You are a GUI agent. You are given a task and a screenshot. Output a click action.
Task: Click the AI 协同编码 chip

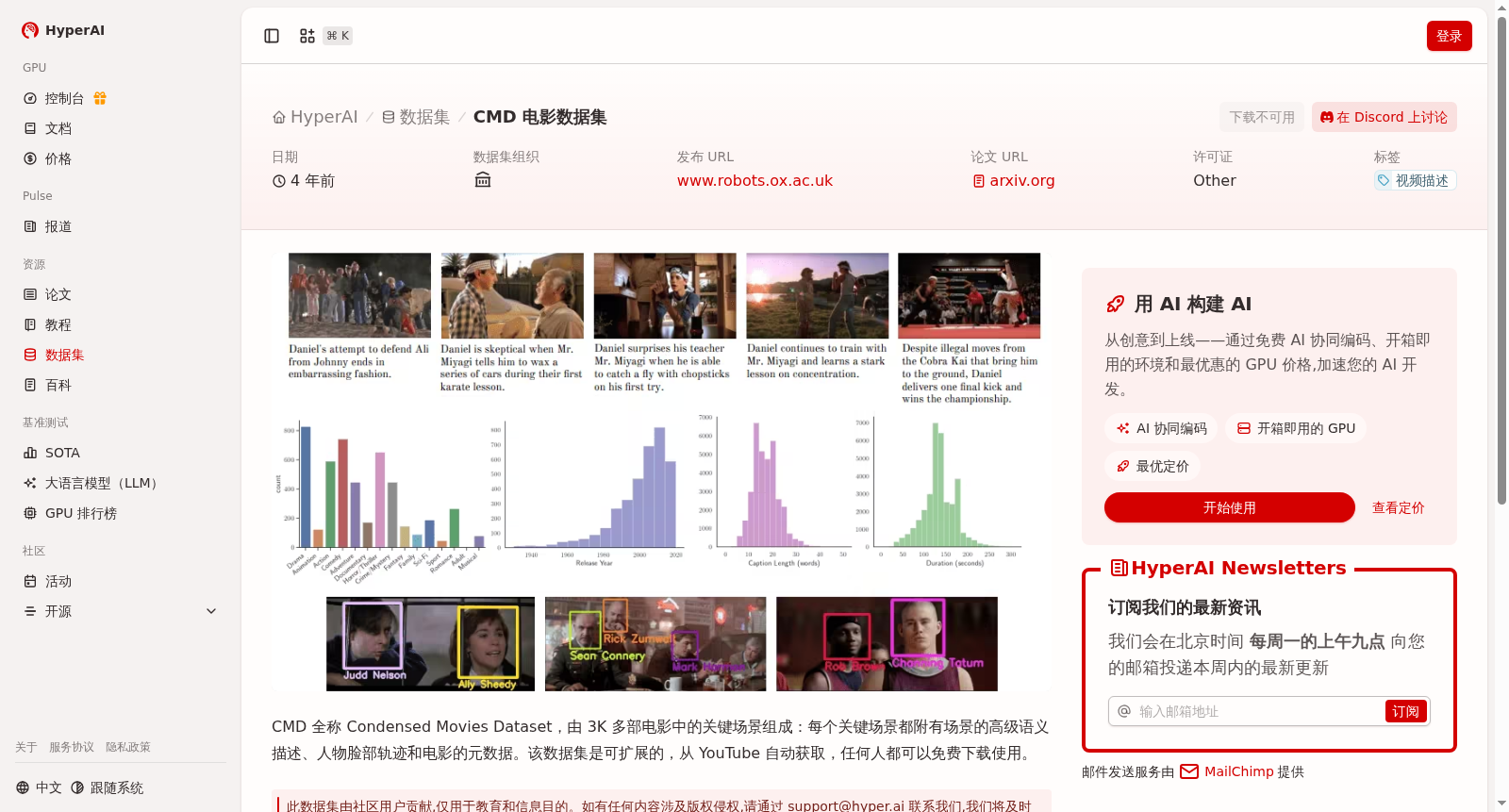pyautogui.click(x=1161, y=428)
